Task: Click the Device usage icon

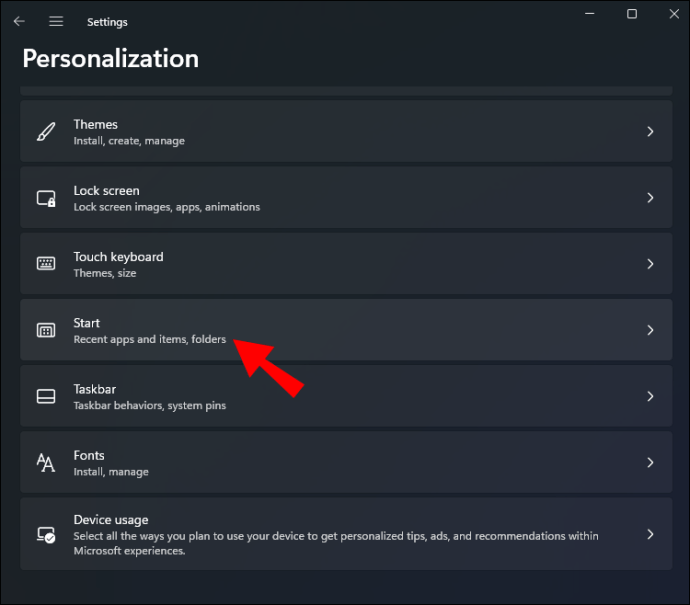Action: (46, 534)
